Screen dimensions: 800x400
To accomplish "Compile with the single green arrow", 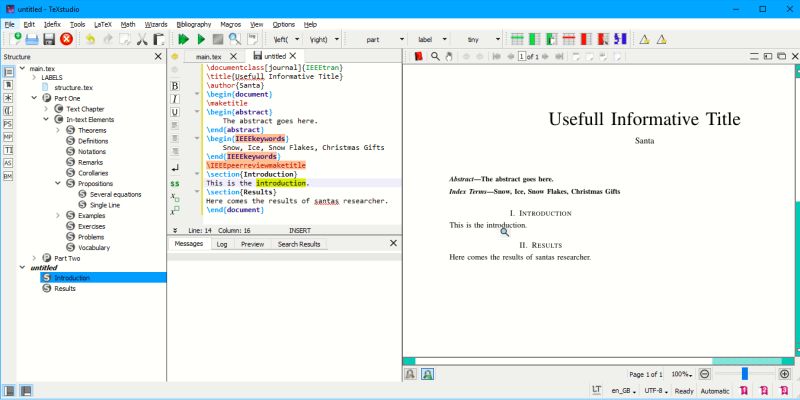I will (201, 39).
